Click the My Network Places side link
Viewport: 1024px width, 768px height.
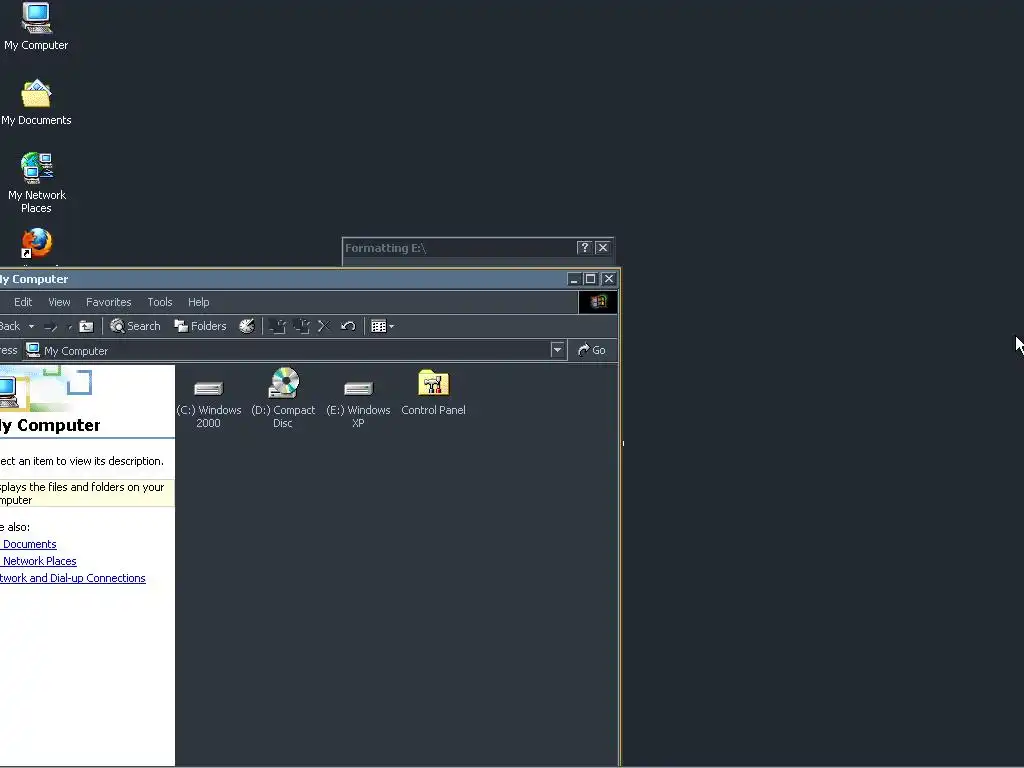(x=38, y=561)
